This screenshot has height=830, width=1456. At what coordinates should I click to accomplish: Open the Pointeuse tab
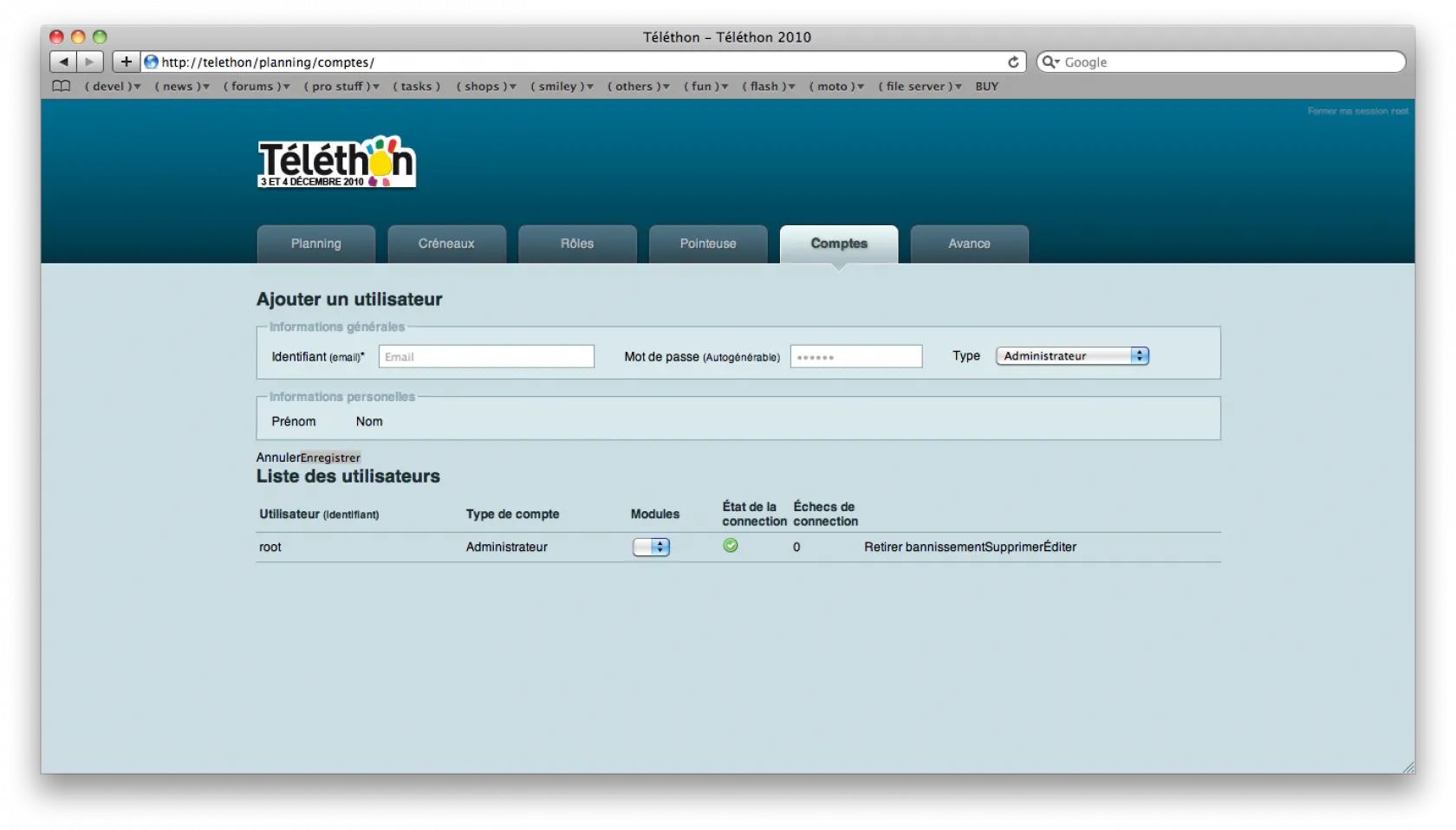pyautogui.click(x=707, y=244)
